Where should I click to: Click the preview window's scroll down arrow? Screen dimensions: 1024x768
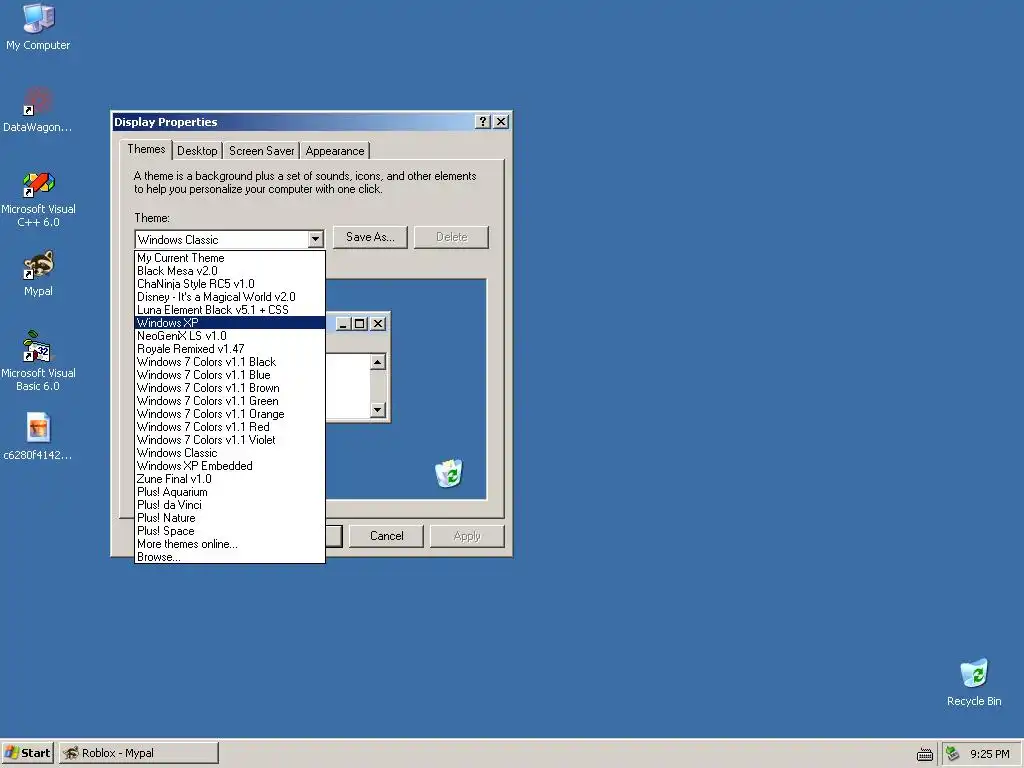pos(377,409)
